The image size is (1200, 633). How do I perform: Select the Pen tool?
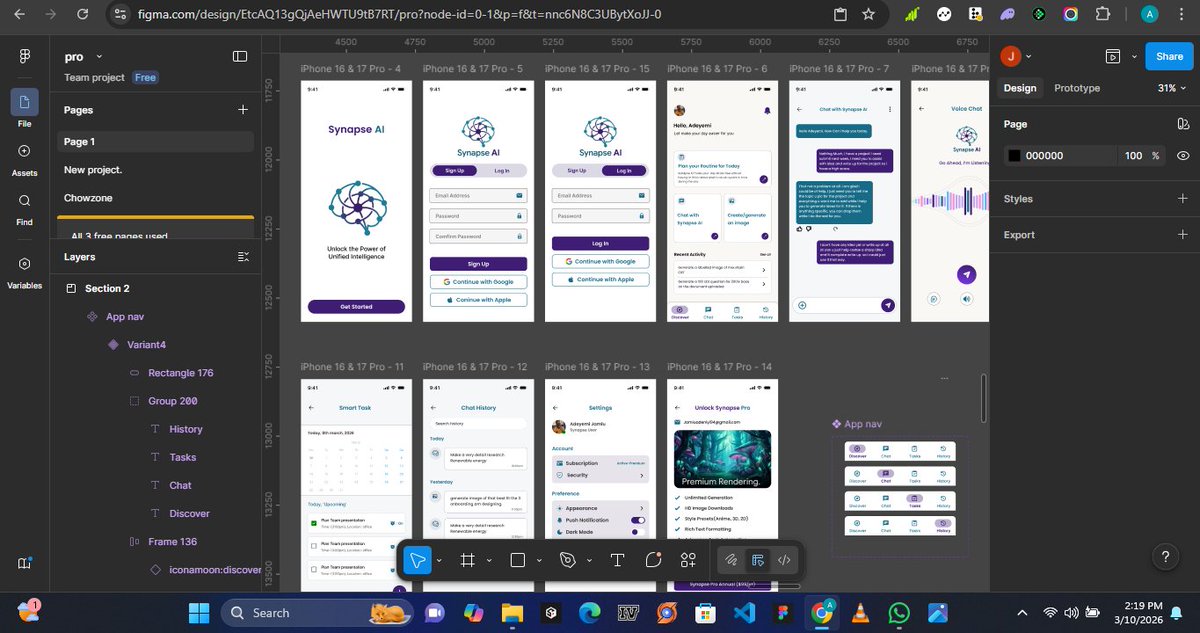pos(568,560)
